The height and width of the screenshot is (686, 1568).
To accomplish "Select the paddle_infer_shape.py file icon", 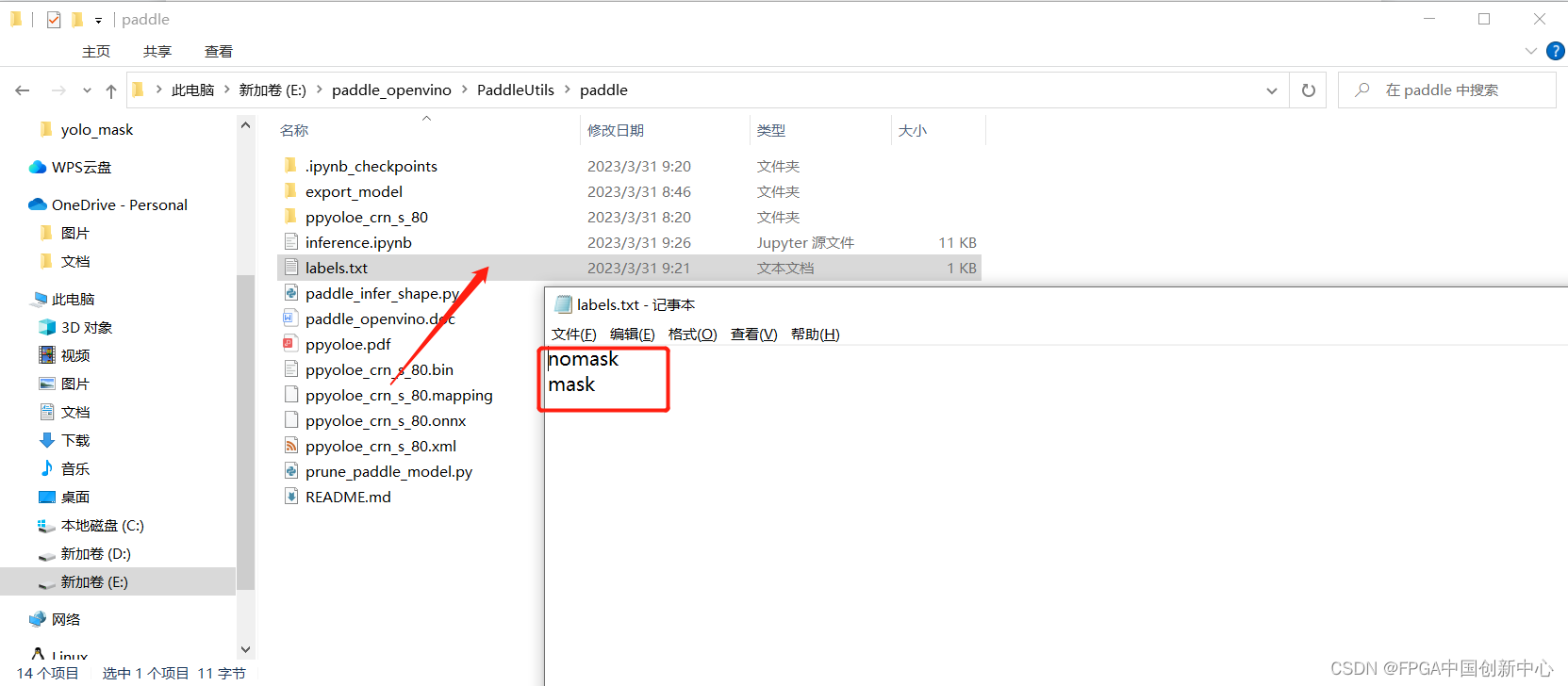I will coord(291,293).
